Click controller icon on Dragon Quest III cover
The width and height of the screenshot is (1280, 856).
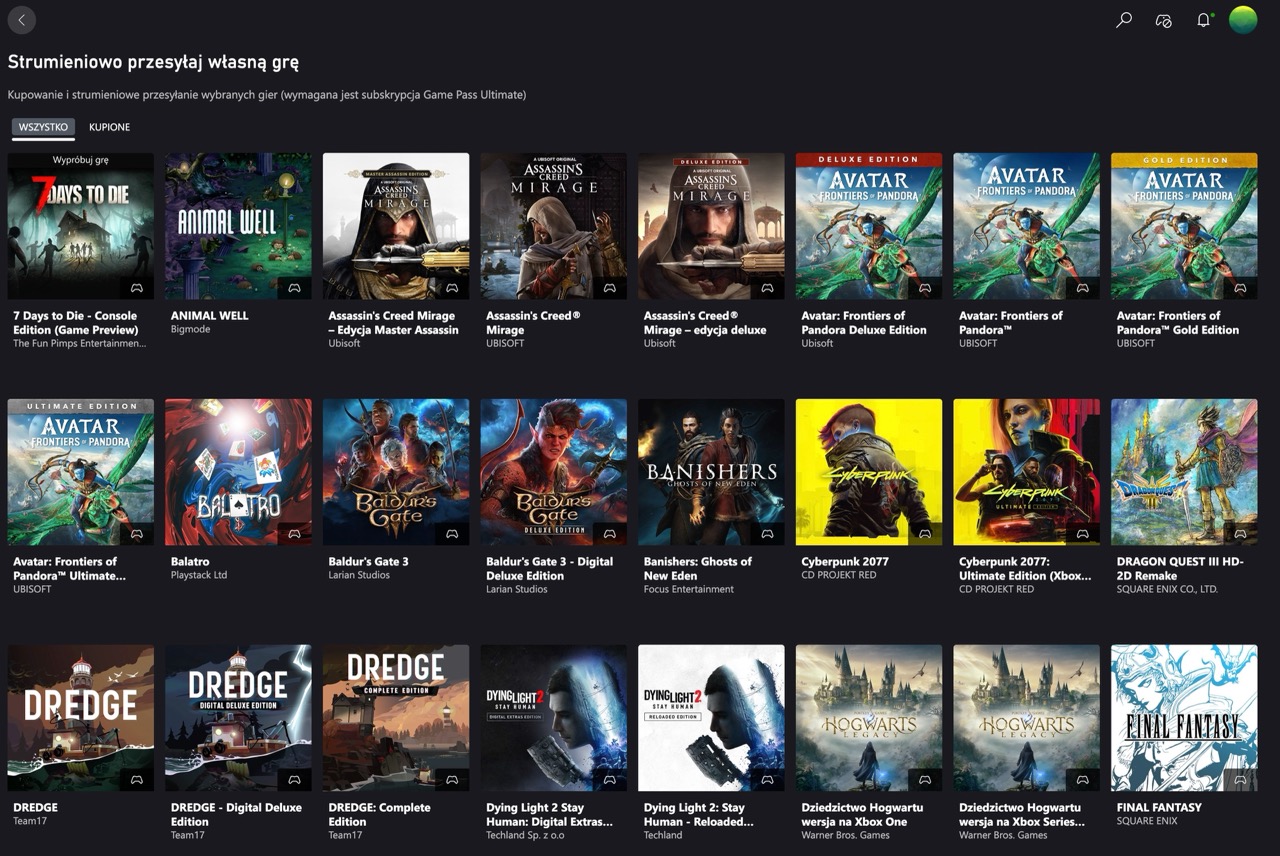pyautogui.click(x=1241, y=534)
